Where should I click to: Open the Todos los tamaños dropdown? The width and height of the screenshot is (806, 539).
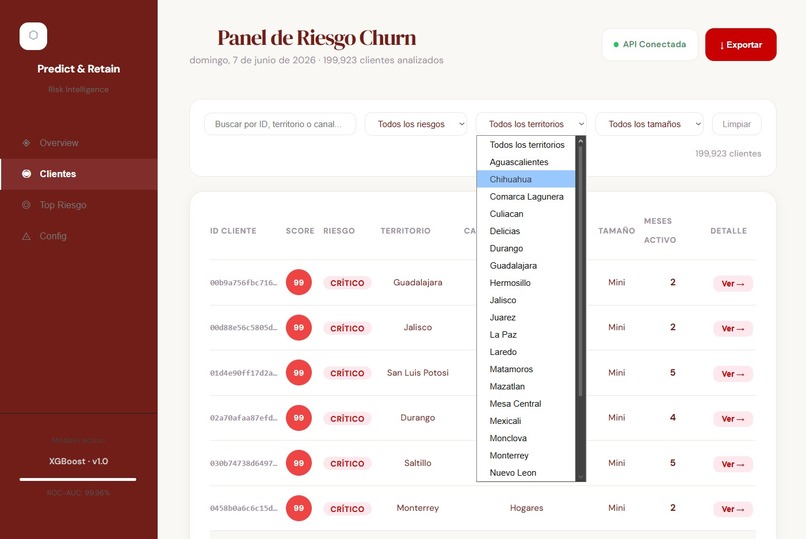coord(649,124)
